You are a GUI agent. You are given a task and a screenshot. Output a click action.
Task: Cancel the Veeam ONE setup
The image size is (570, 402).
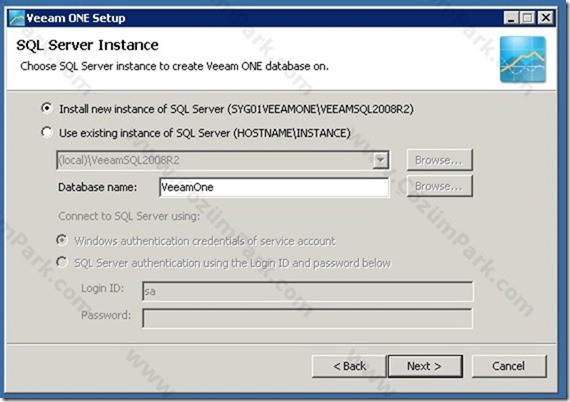click(509, 366)
